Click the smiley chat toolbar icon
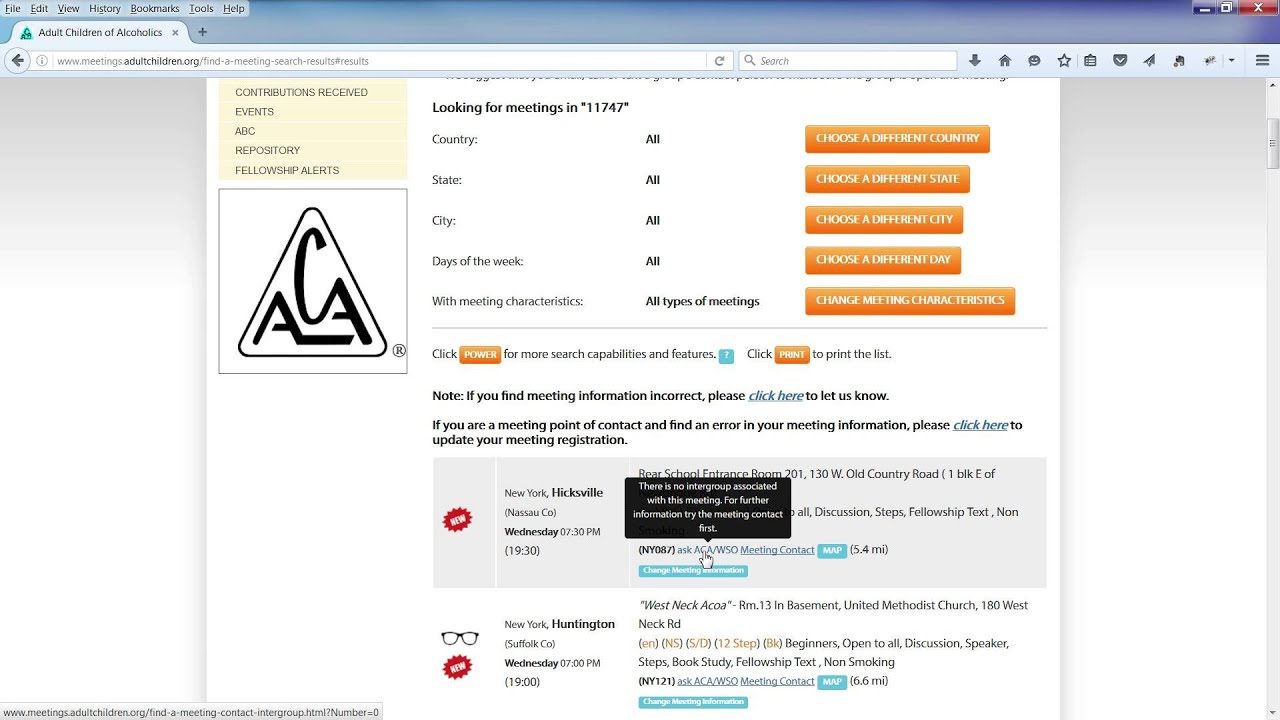The image size is (1280, 720). click(x=1034, y=61)
